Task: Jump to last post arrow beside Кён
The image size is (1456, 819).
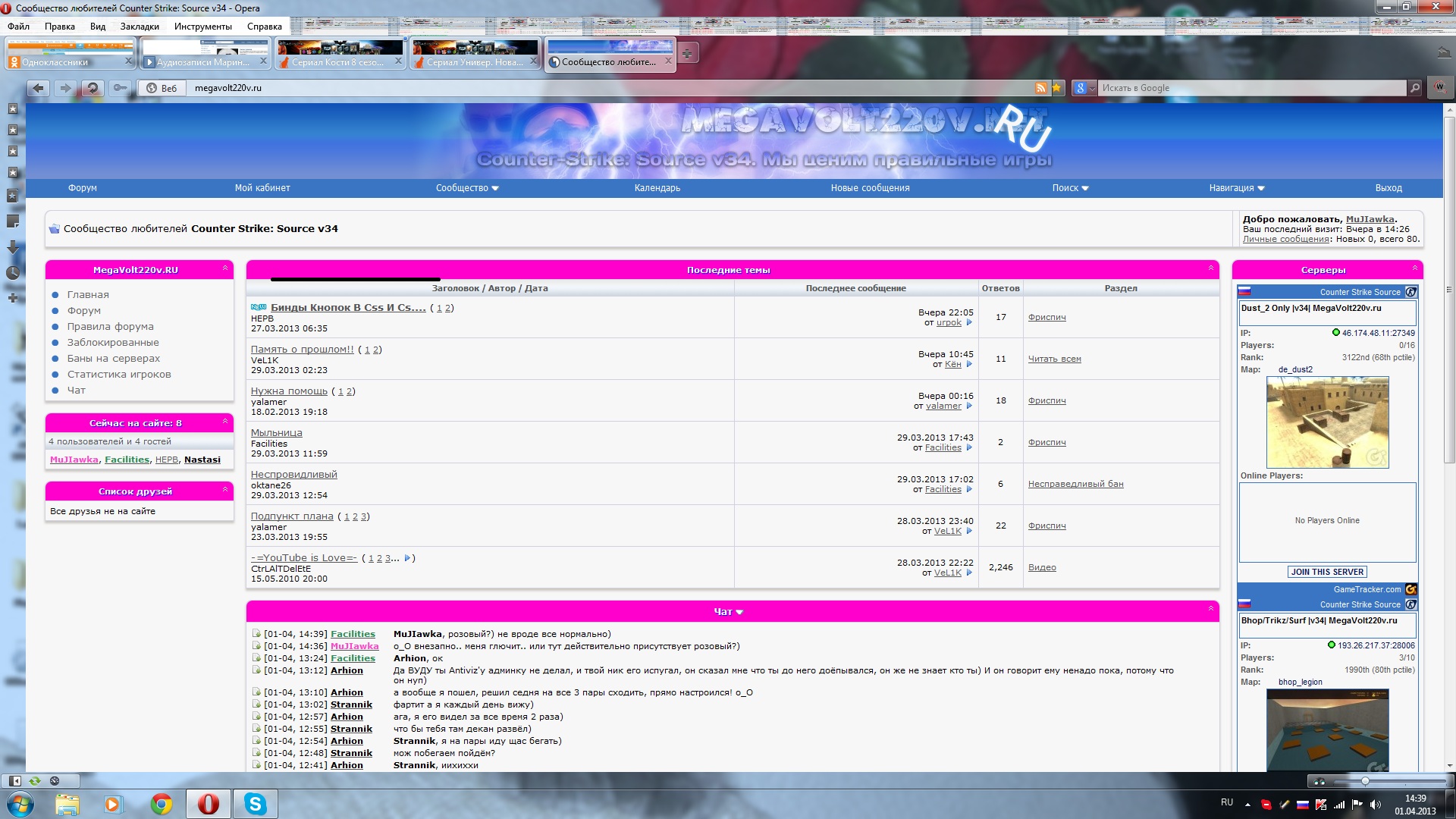Action: 969,365
